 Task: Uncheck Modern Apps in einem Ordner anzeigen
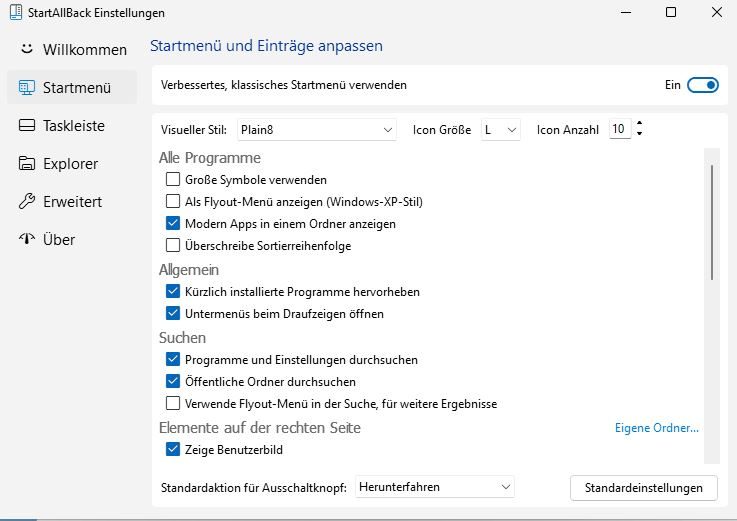click(x=173, y=224)
